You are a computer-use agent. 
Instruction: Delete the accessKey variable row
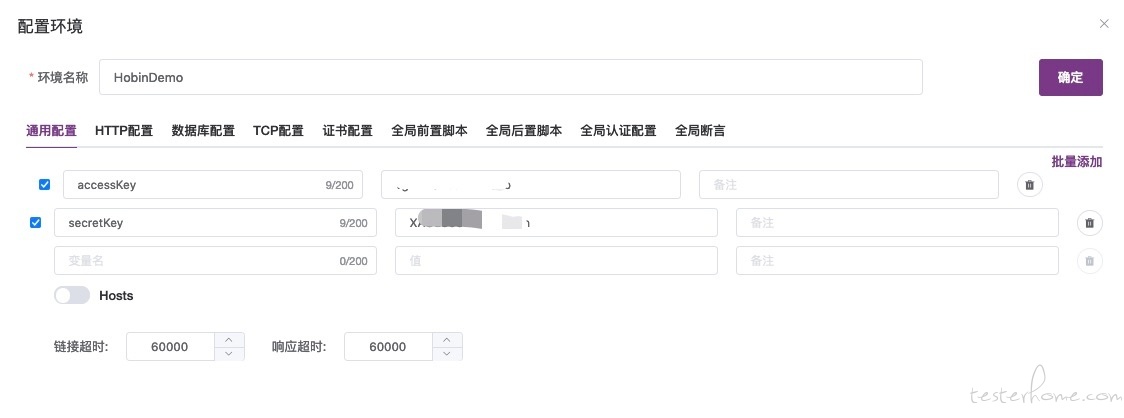[1029, 185]
